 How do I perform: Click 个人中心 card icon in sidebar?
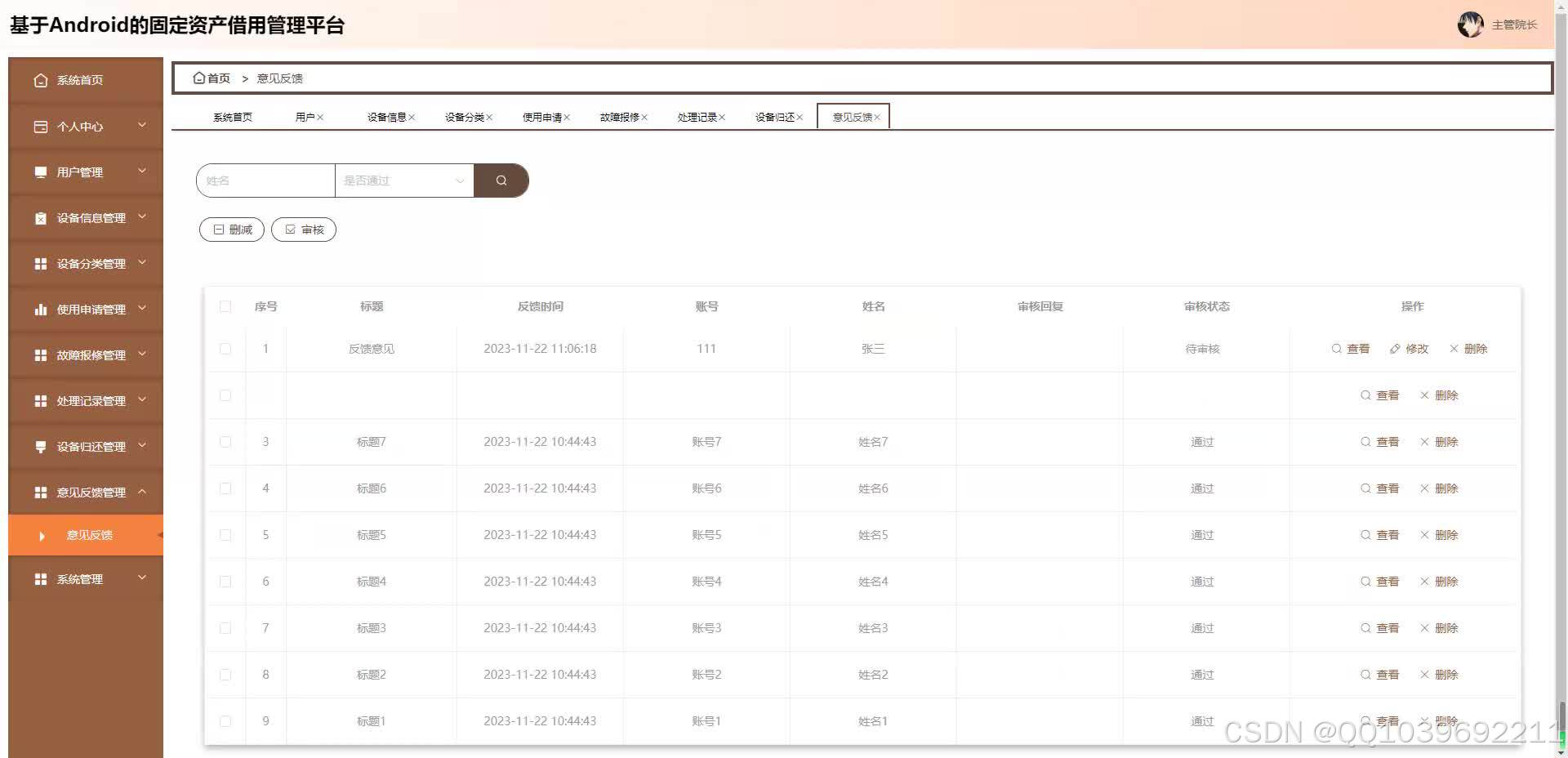[41, 127]
